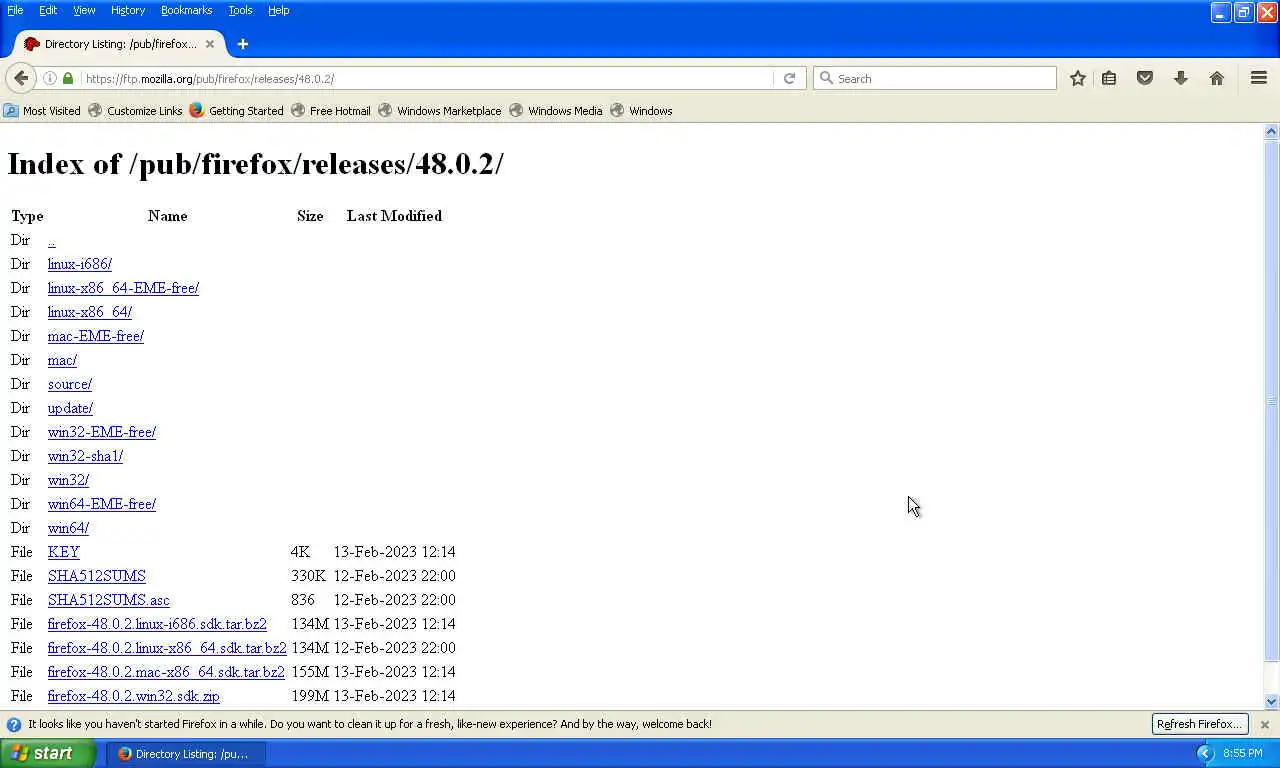This screenshot has height=768, width=1280.
Task: Open the File menu
Action: (15, 10)
